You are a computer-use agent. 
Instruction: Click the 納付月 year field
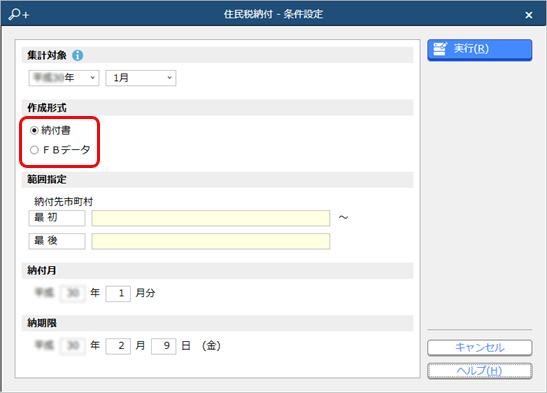pyautogui.click(x=73, y=294)
